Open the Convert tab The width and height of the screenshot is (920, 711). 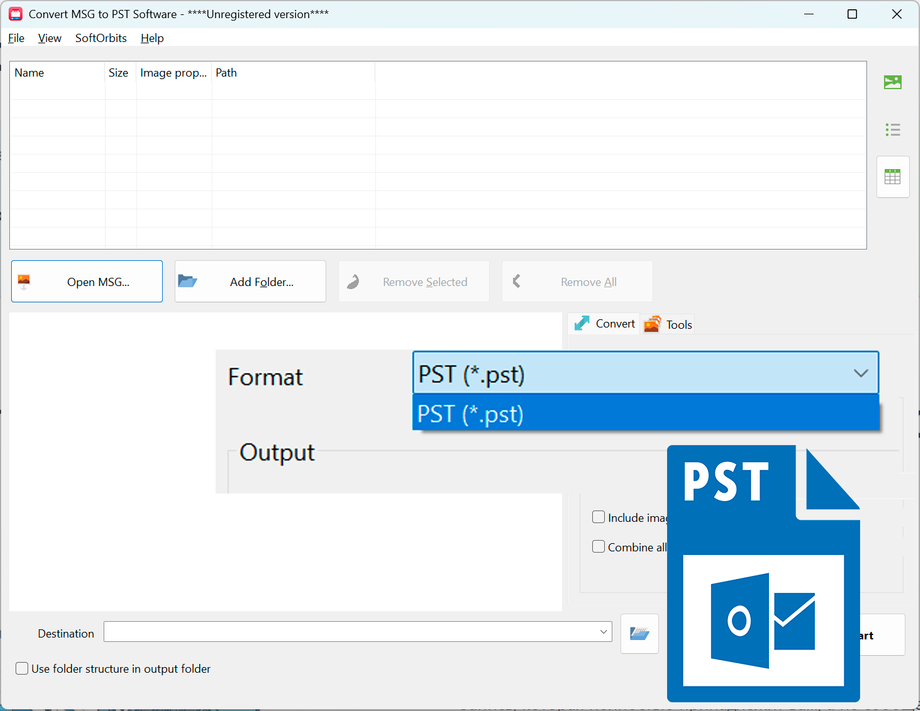pyautogui.click(x=604, y=324)
